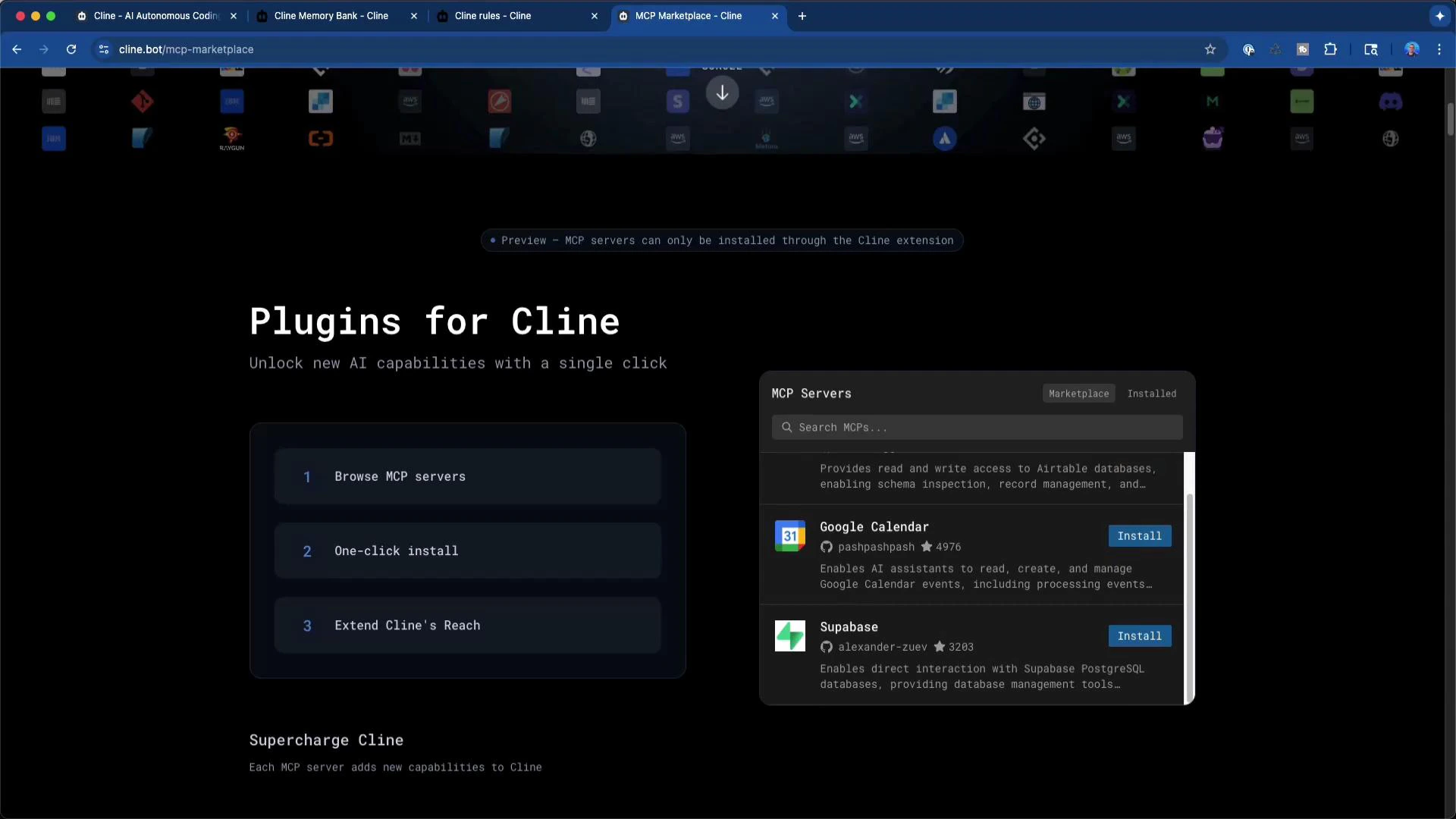Screen dimensions: 1456x819
Task: Click the Supabase title text
Action: click(x=849, y=627)
